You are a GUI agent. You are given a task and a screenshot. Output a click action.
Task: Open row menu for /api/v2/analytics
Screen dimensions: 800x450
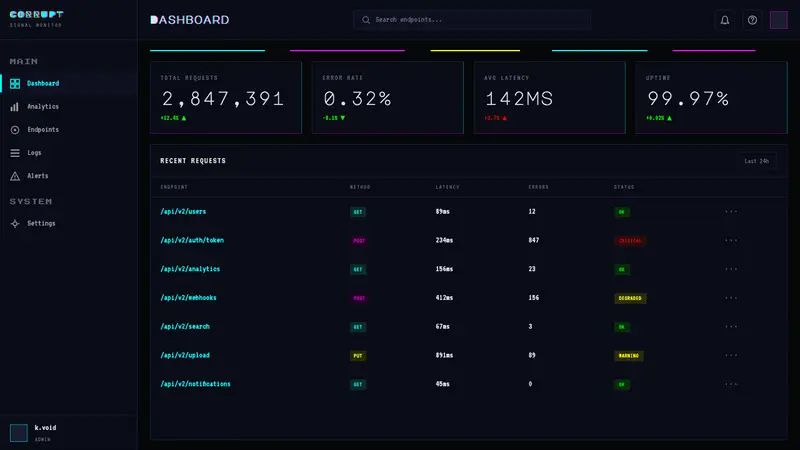731,269
